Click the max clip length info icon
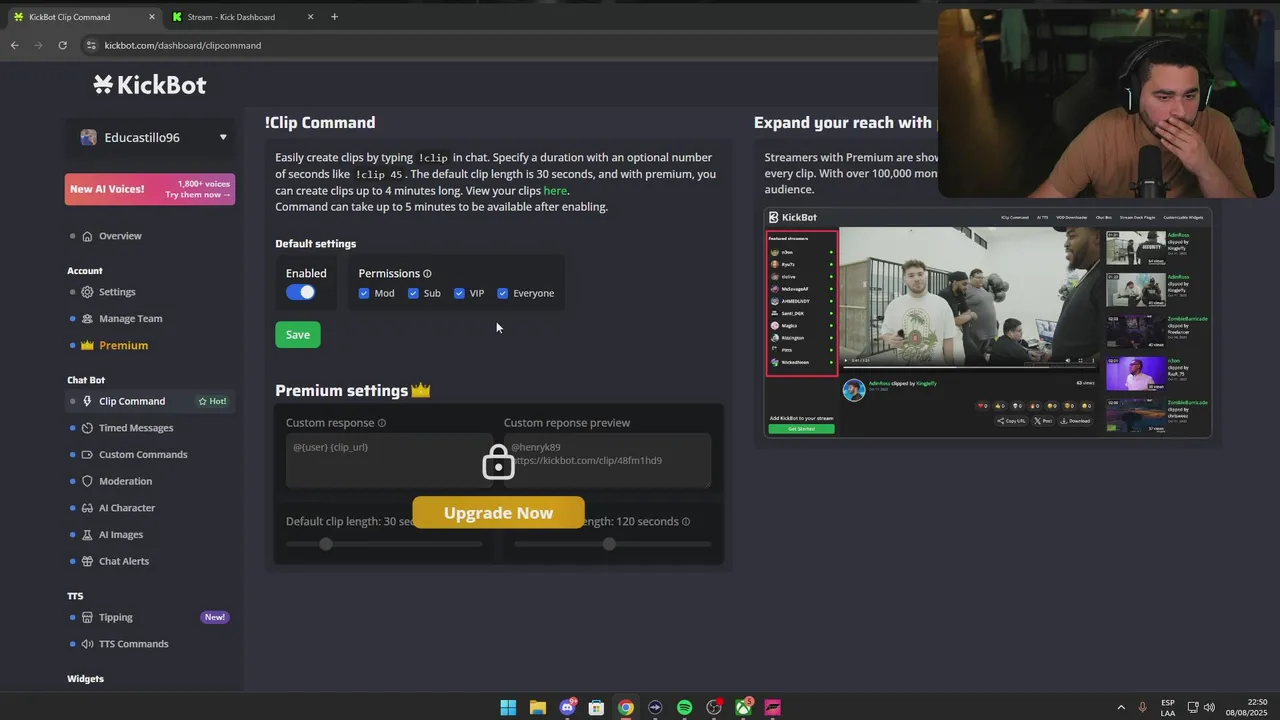The width and height of the screenshot is (1280, 720). [685, 522]
